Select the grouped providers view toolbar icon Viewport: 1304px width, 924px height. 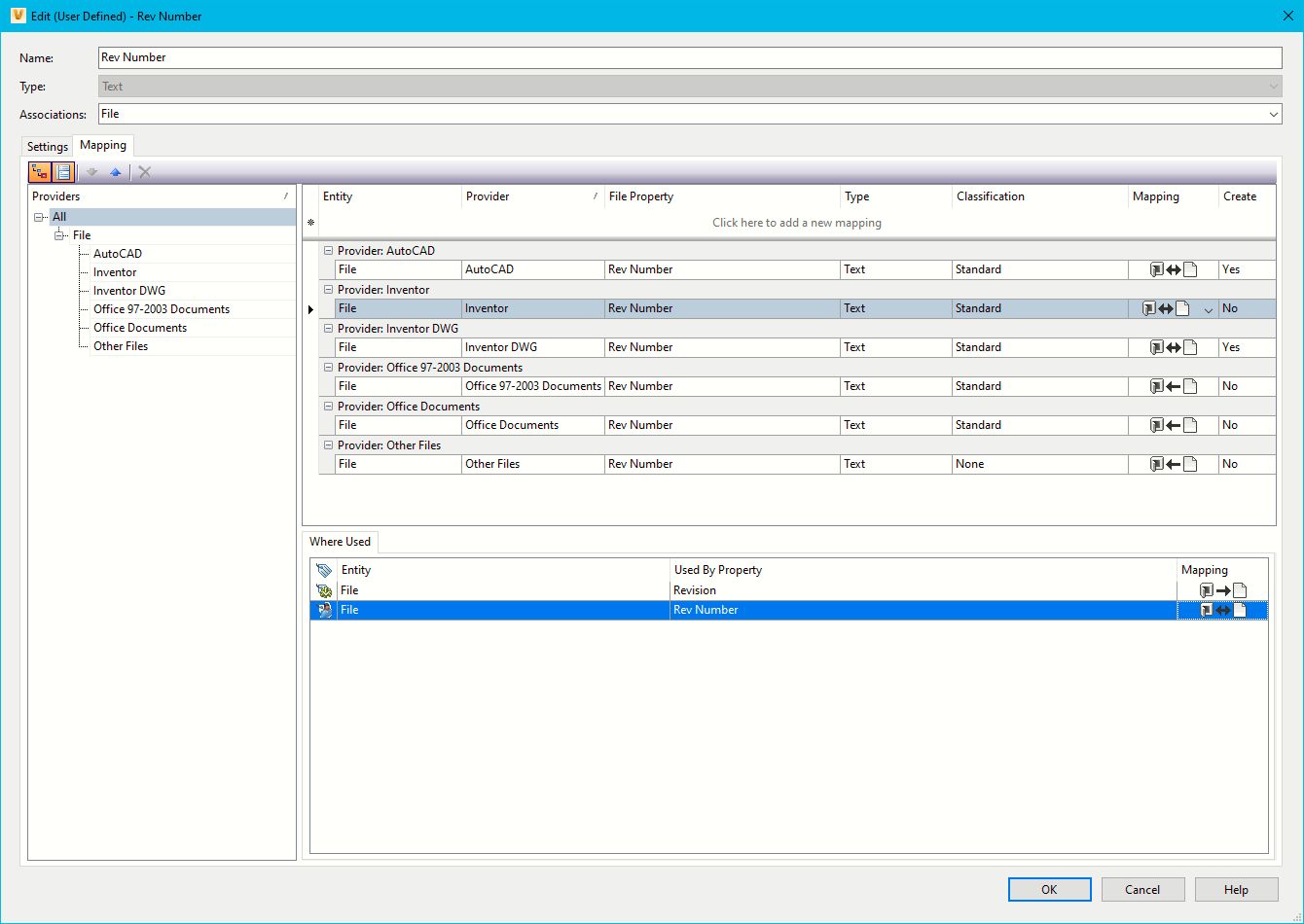point(39,172)
